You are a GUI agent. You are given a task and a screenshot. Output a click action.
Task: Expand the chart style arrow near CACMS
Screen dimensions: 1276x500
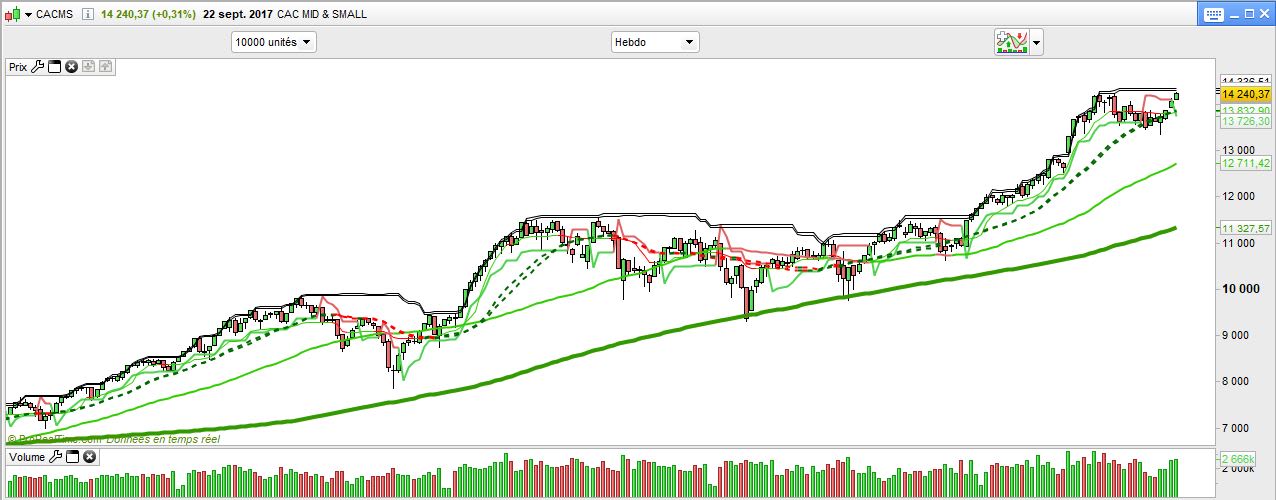26,15
